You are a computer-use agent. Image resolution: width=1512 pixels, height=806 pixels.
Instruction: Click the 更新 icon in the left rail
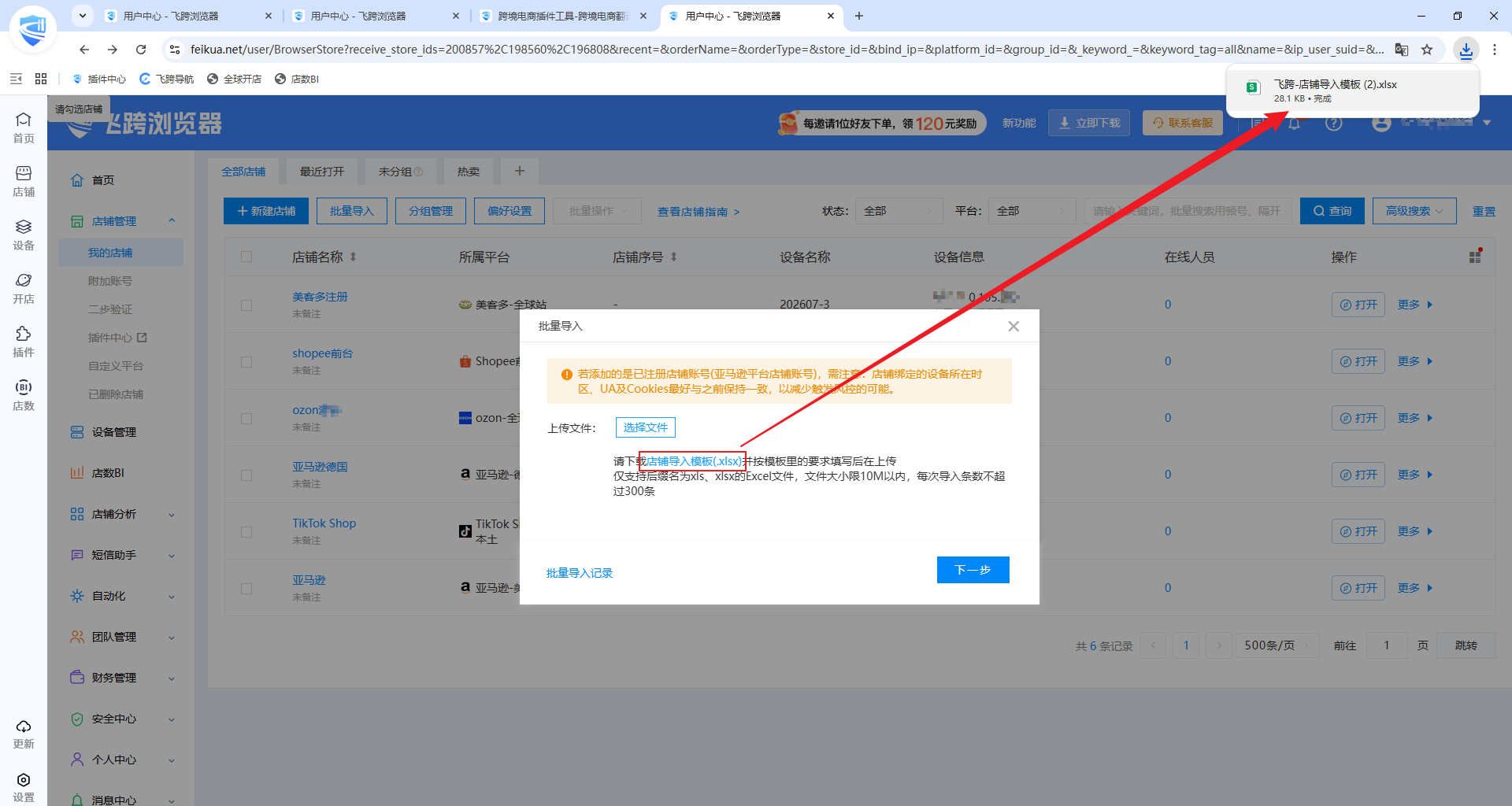24,734
